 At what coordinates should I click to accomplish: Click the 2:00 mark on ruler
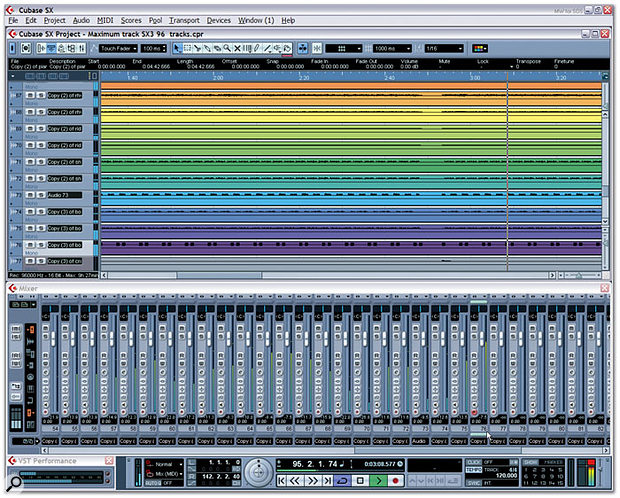218,78
